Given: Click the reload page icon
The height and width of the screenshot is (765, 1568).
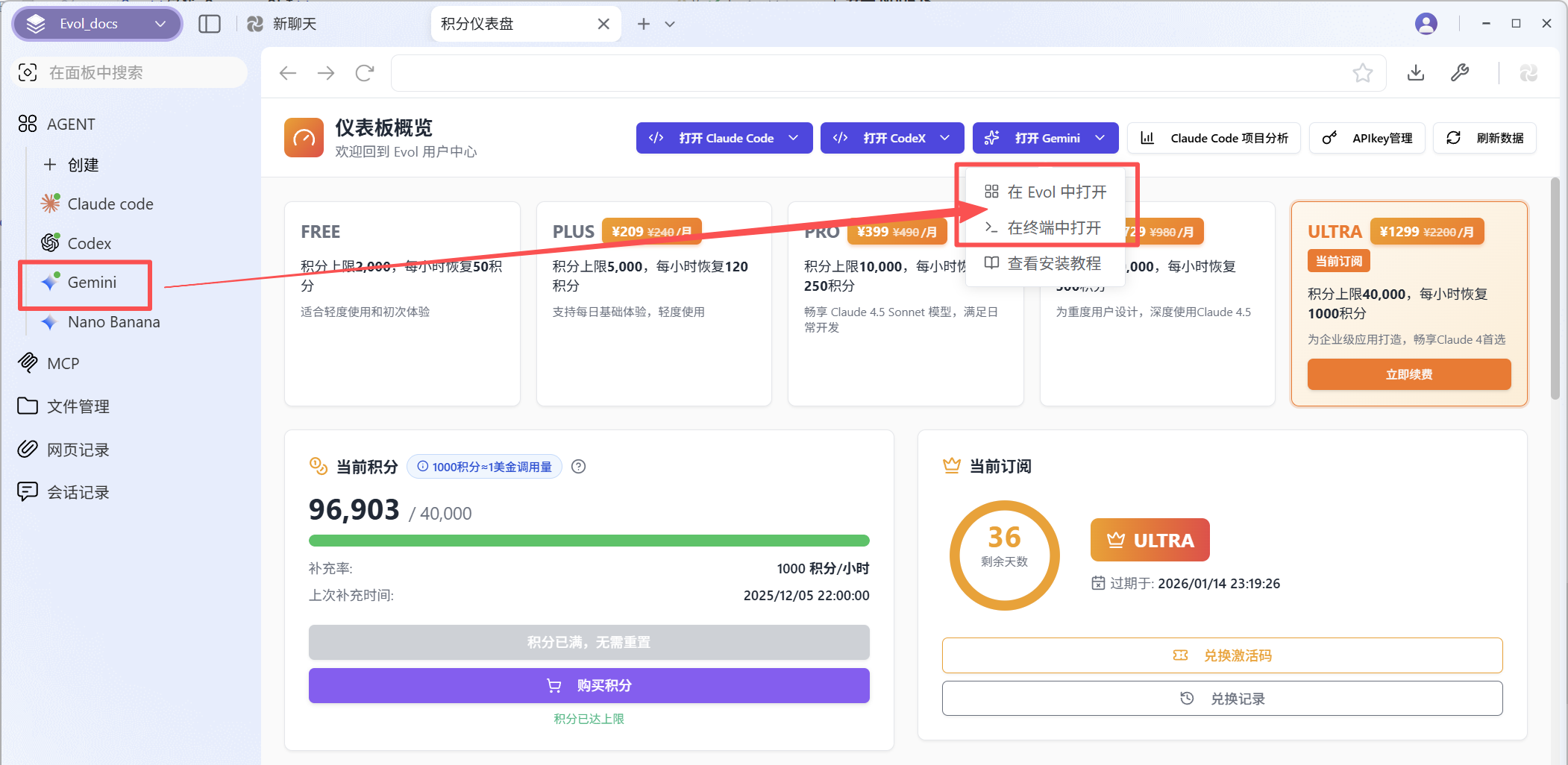Looking at the screenshot, I should 365,73.
